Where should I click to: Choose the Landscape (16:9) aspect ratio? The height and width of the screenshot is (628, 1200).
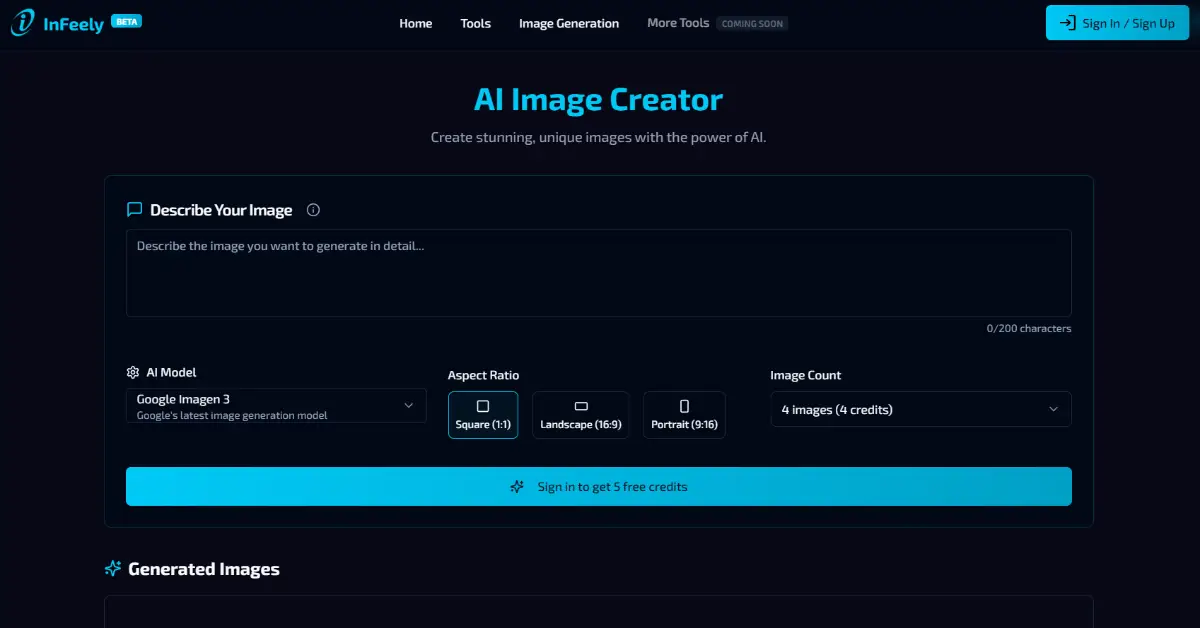(580, 414)
